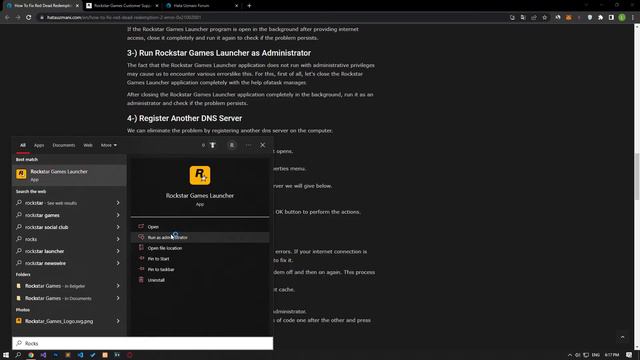This screenshot has width=640, height=360.
Task: Open search panel options ellipsis
Action: pos(248,145)
